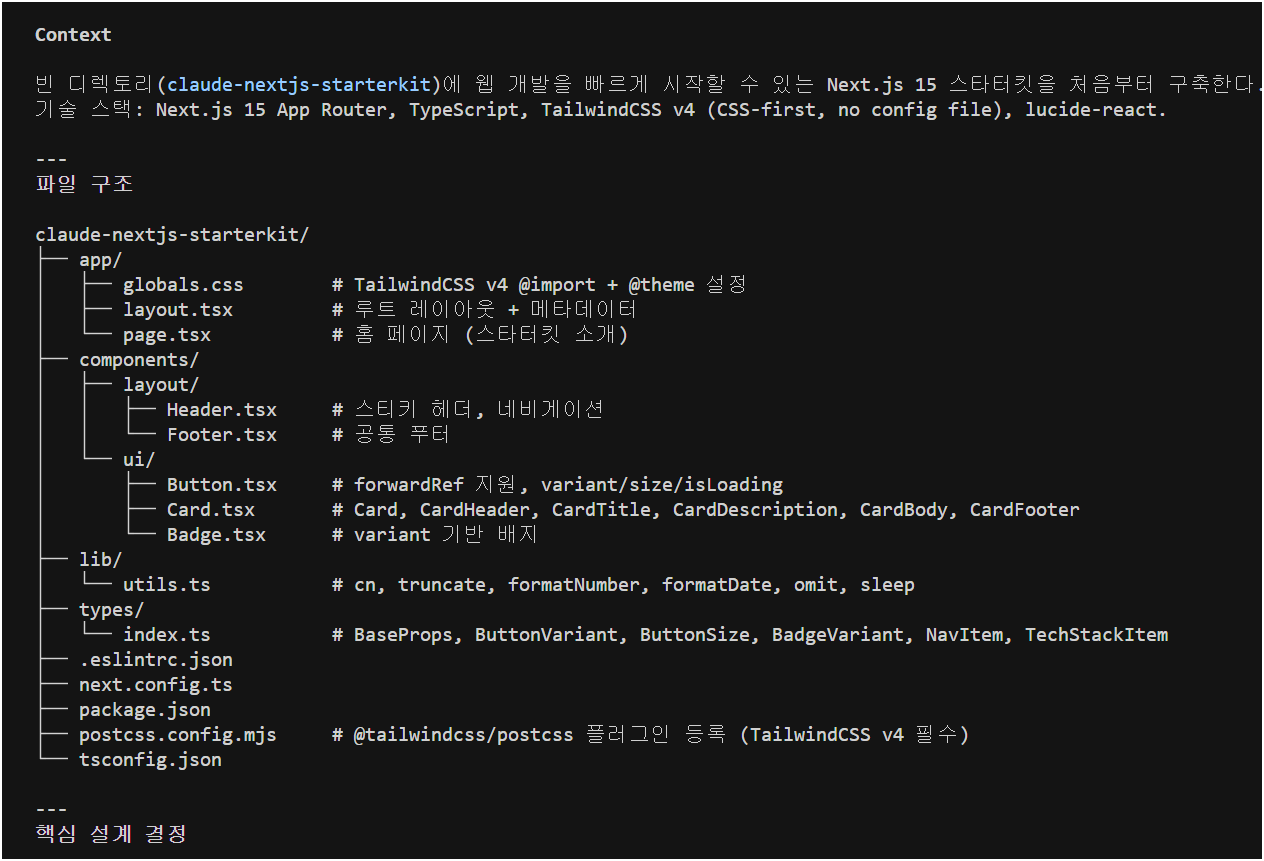Click the utils.ts file entry
The width and height of the screenshot is (1264, 861).
click(x=167, y=585)
